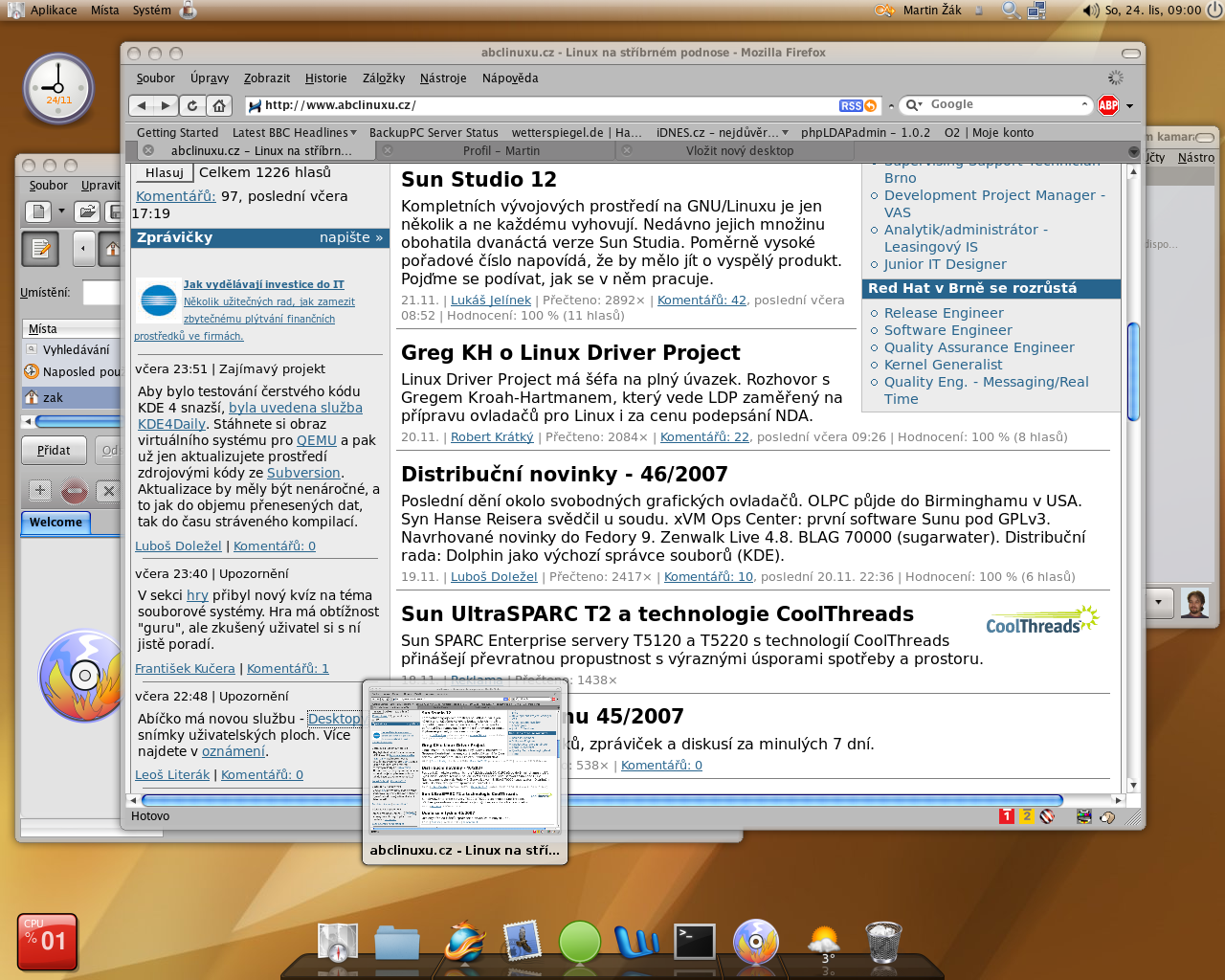The image size is (1225, 980).
Task: Open the blue folder icon in the dock
Action: [397, 943]
